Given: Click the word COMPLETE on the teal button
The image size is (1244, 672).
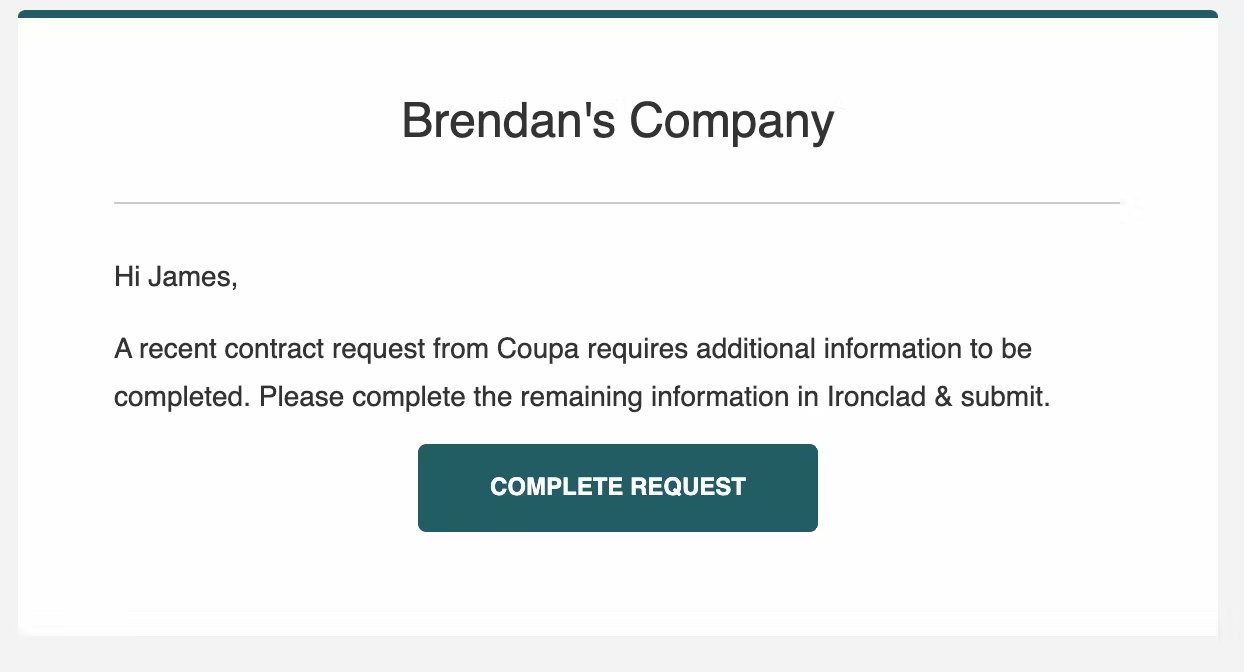Looking at the screenshot, I should click(x=556, y=487).
